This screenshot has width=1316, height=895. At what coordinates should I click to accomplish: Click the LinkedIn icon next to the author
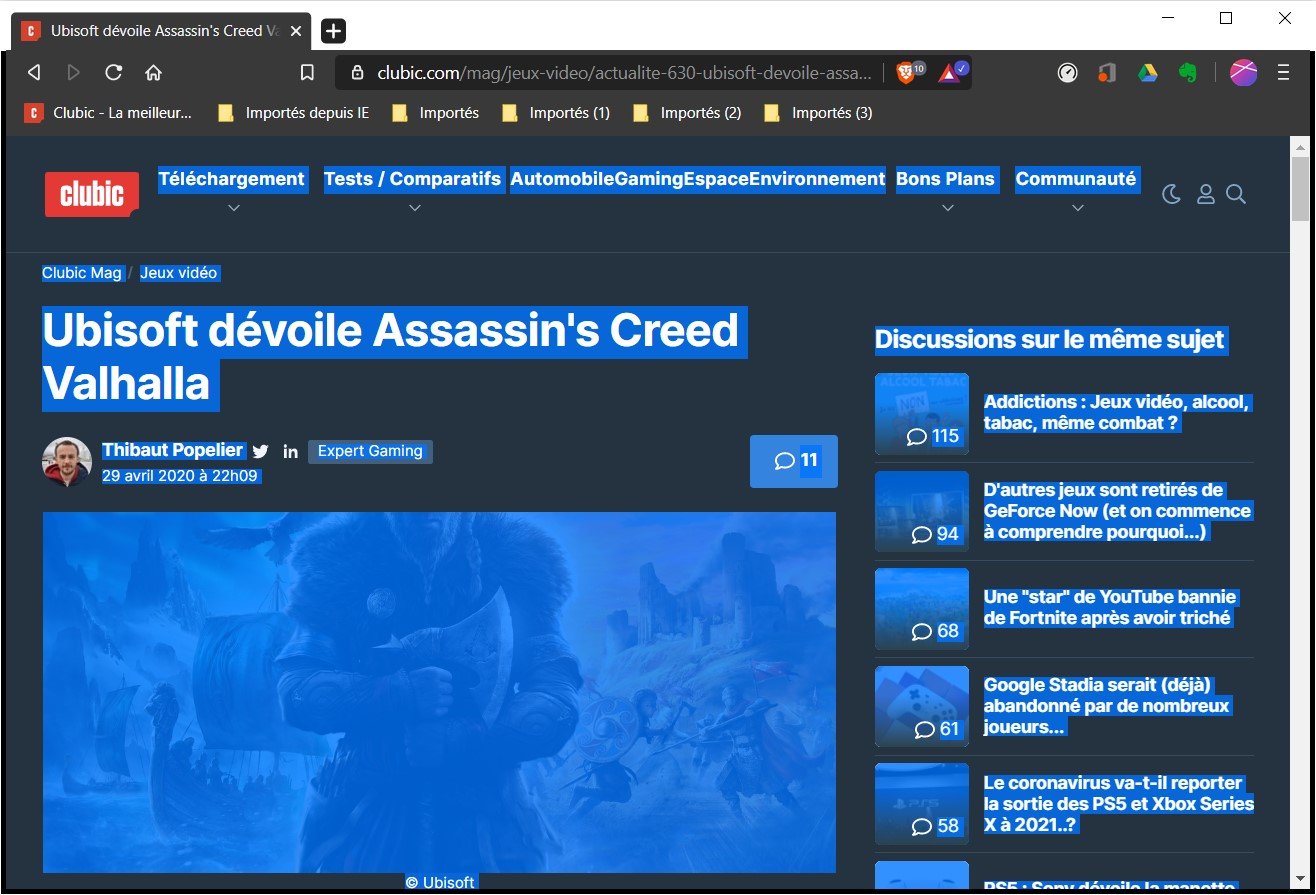point(289,452)
